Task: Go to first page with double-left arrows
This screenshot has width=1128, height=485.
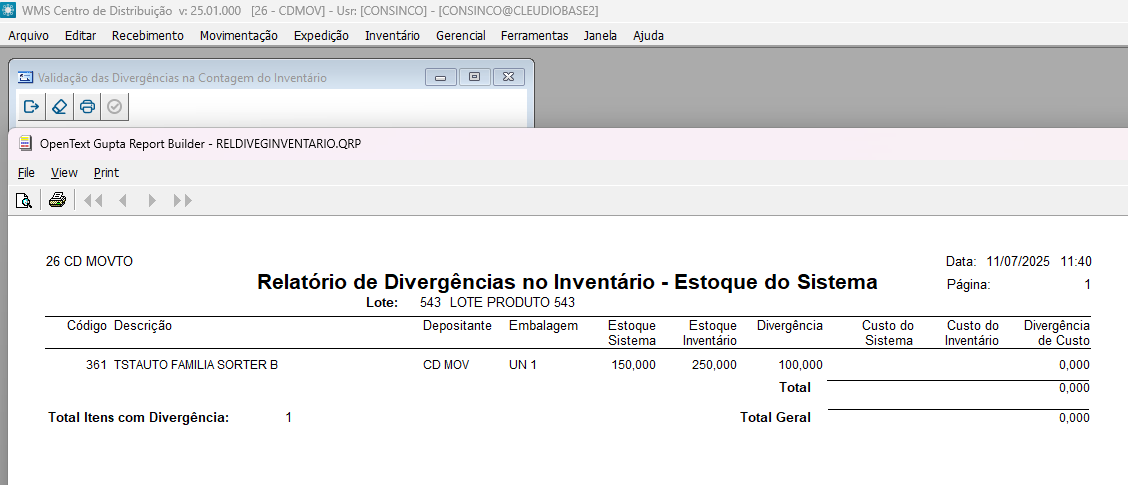Action: pyautogui.click(x=93, y=201)
